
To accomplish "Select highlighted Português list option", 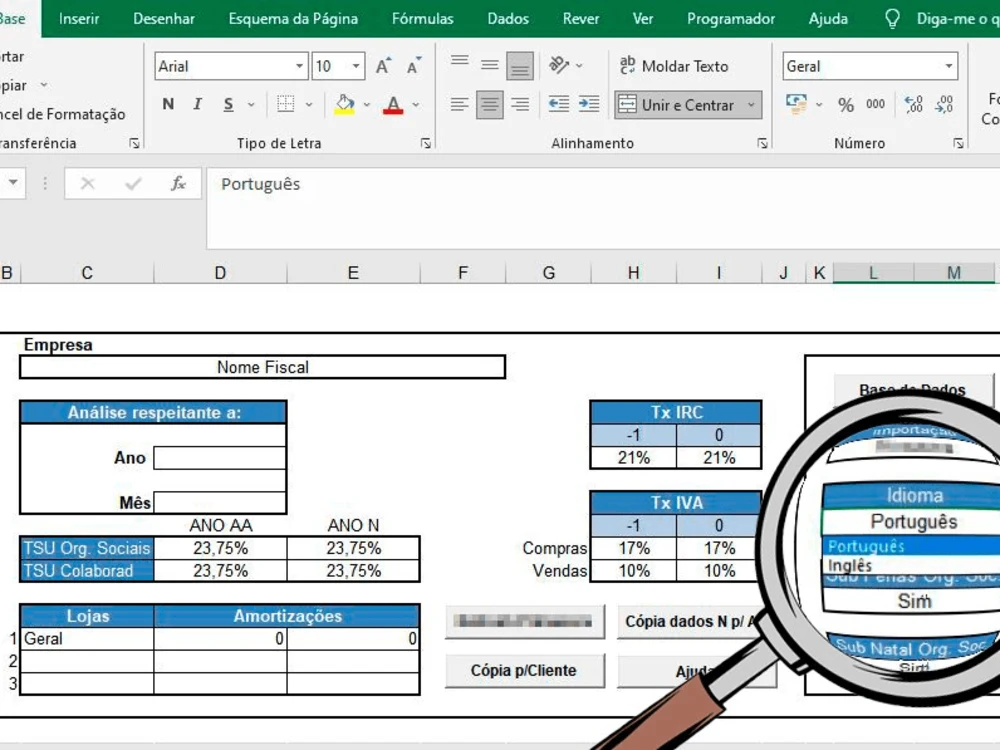I will coord(912,546).
